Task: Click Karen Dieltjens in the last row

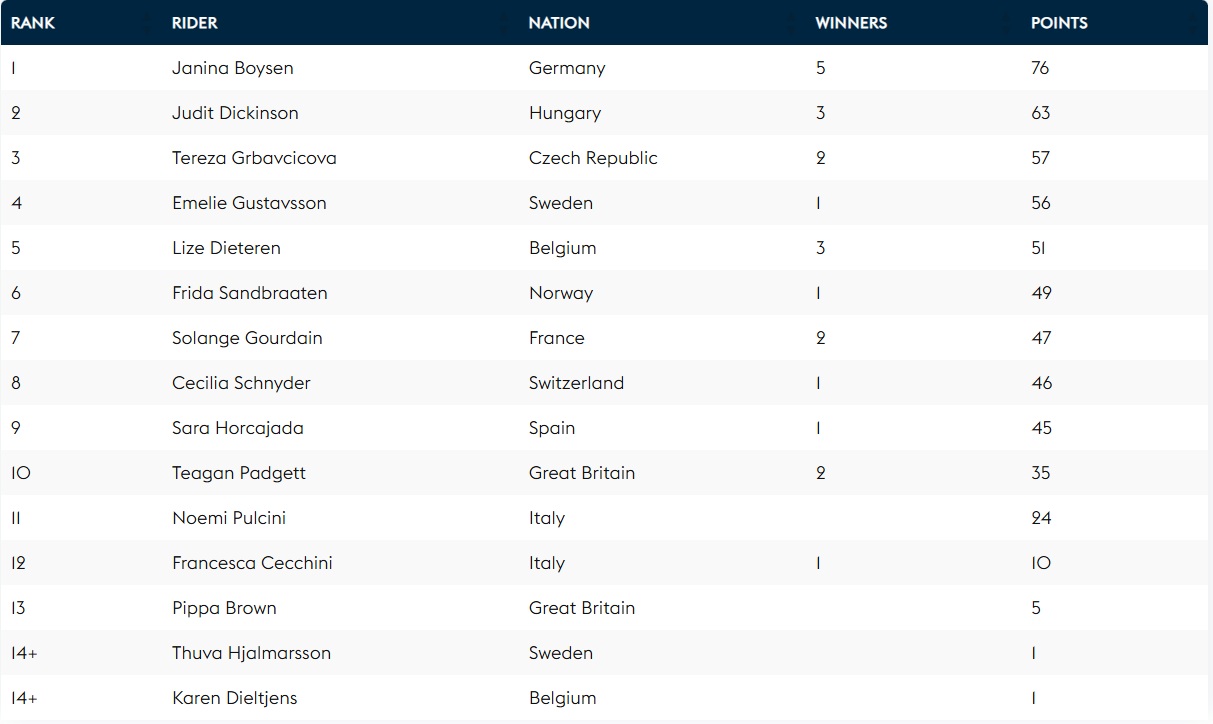Action: pyautogui.click(x=234, y=698)
